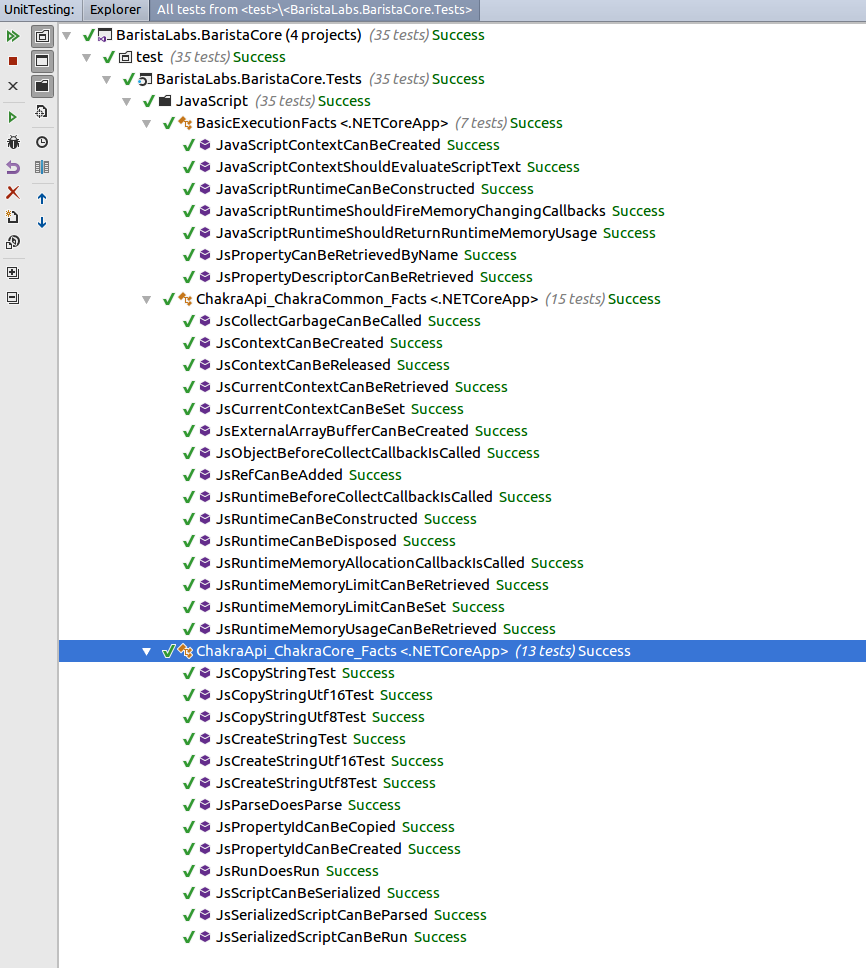Image resolution: width=866 pixels, height=968 pixels.
Task: Select JsContextCanBeReleased test
Action: [303, 365]
